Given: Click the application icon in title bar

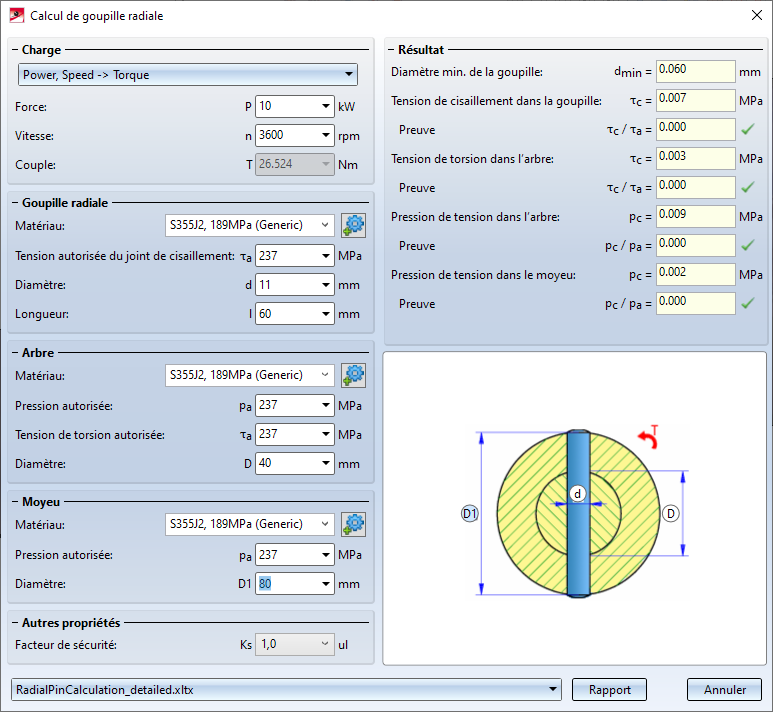Looking at the screenshot, I should [x=15, y=15].
